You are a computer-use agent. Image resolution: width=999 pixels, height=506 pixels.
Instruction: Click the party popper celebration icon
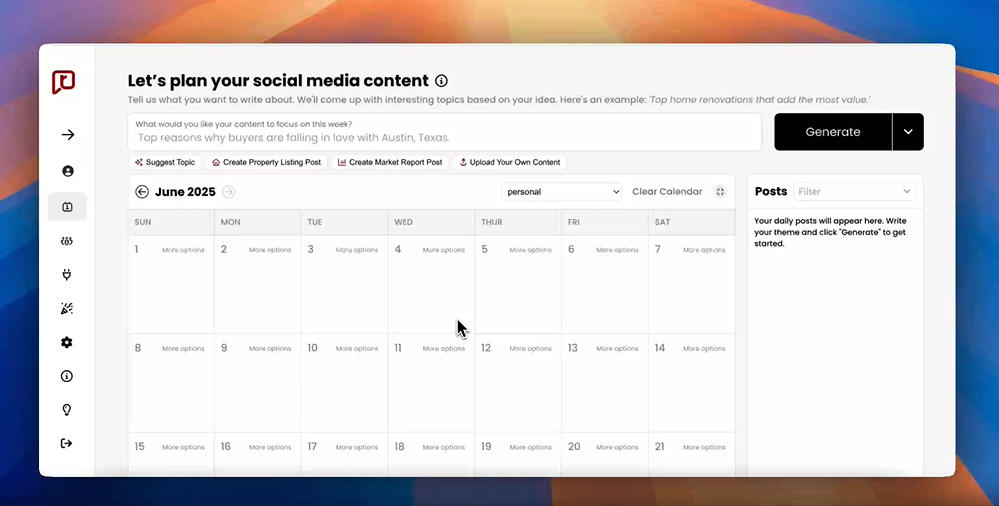(67, 308)
